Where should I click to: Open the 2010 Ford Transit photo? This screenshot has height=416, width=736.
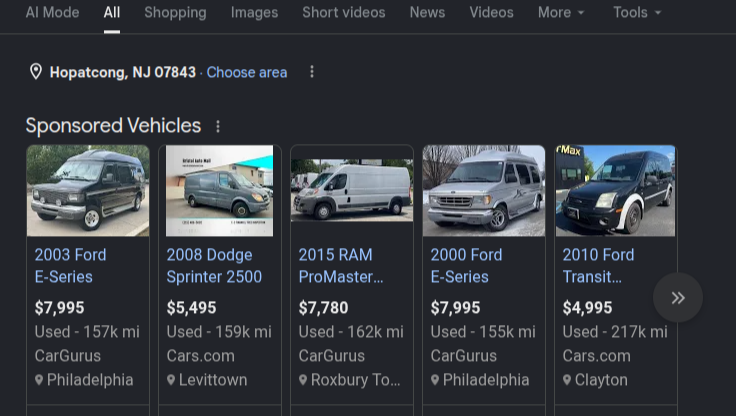pos(615,191)
